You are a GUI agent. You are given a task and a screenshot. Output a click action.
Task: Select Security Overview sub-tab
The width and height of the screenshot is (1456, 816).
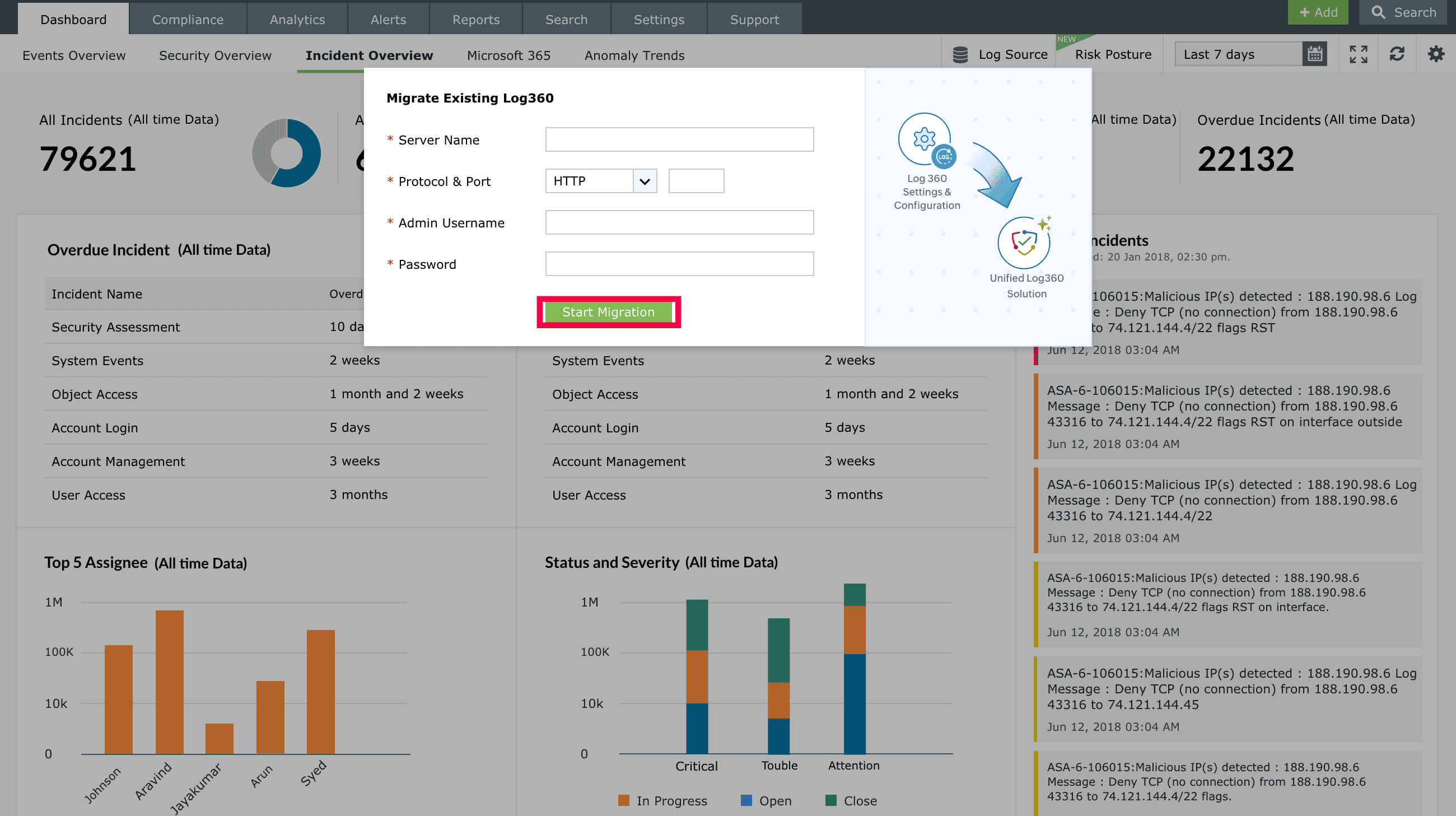(x=216, y=55)
